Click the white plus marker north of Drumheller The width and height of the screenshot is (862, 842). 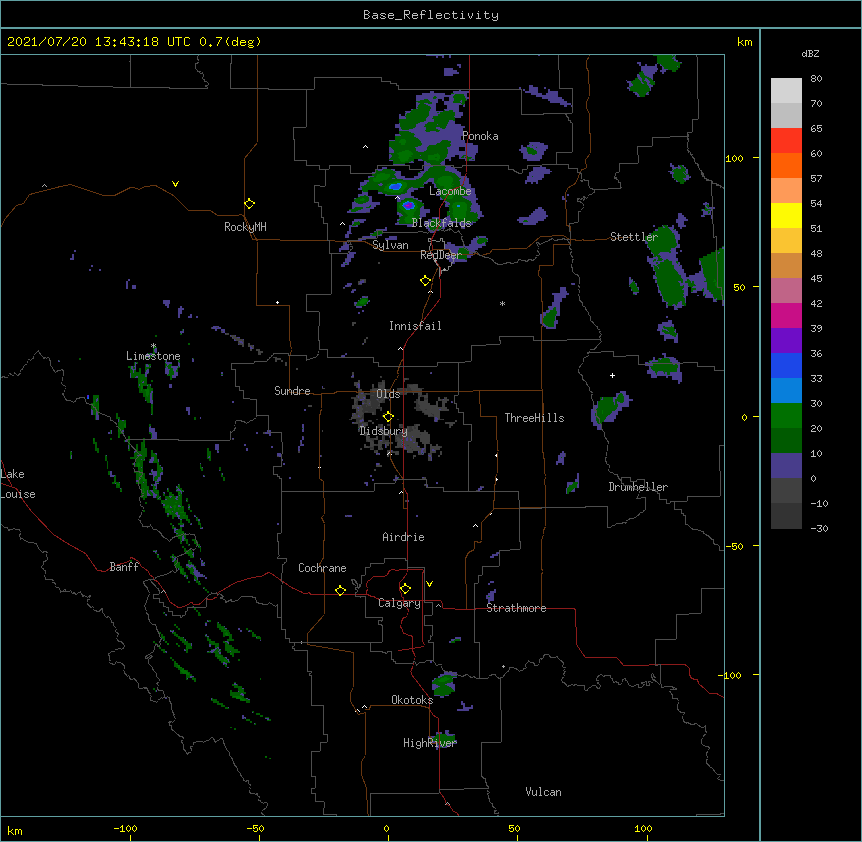(612, 375)
